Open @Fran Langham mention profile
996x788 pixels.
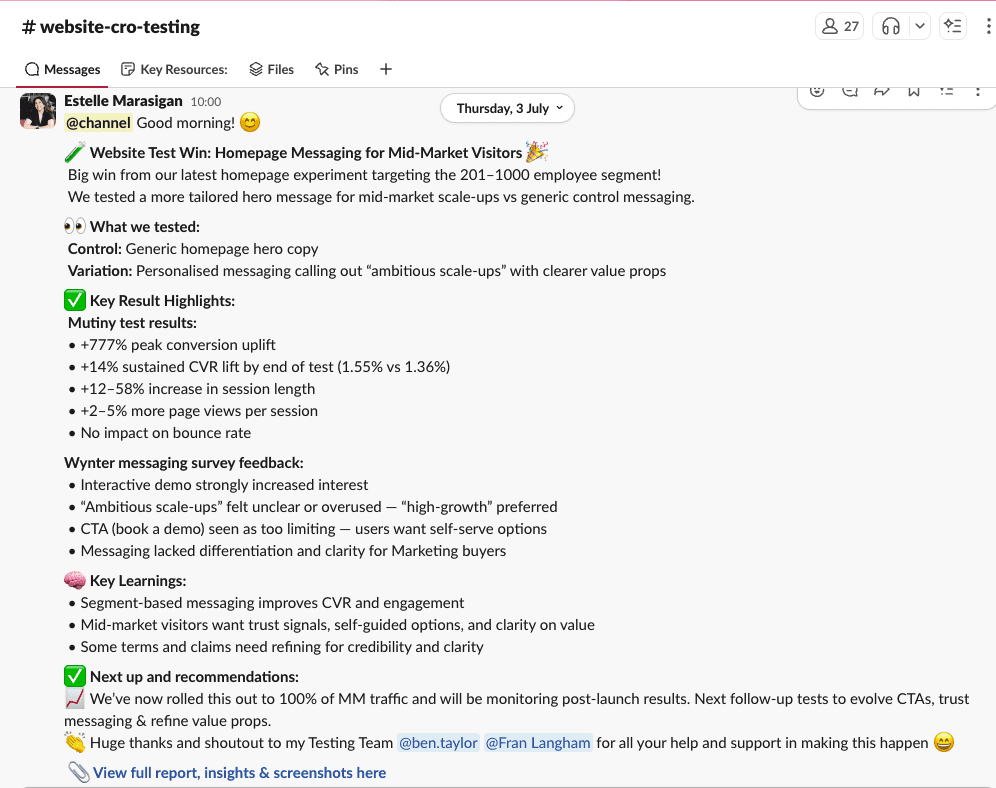tap(538, 743)
